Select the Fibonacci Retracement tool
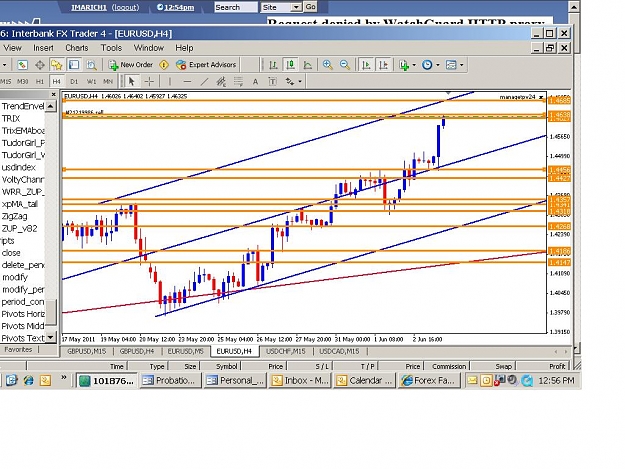This screenshot has height=469, width=625. 238,82
